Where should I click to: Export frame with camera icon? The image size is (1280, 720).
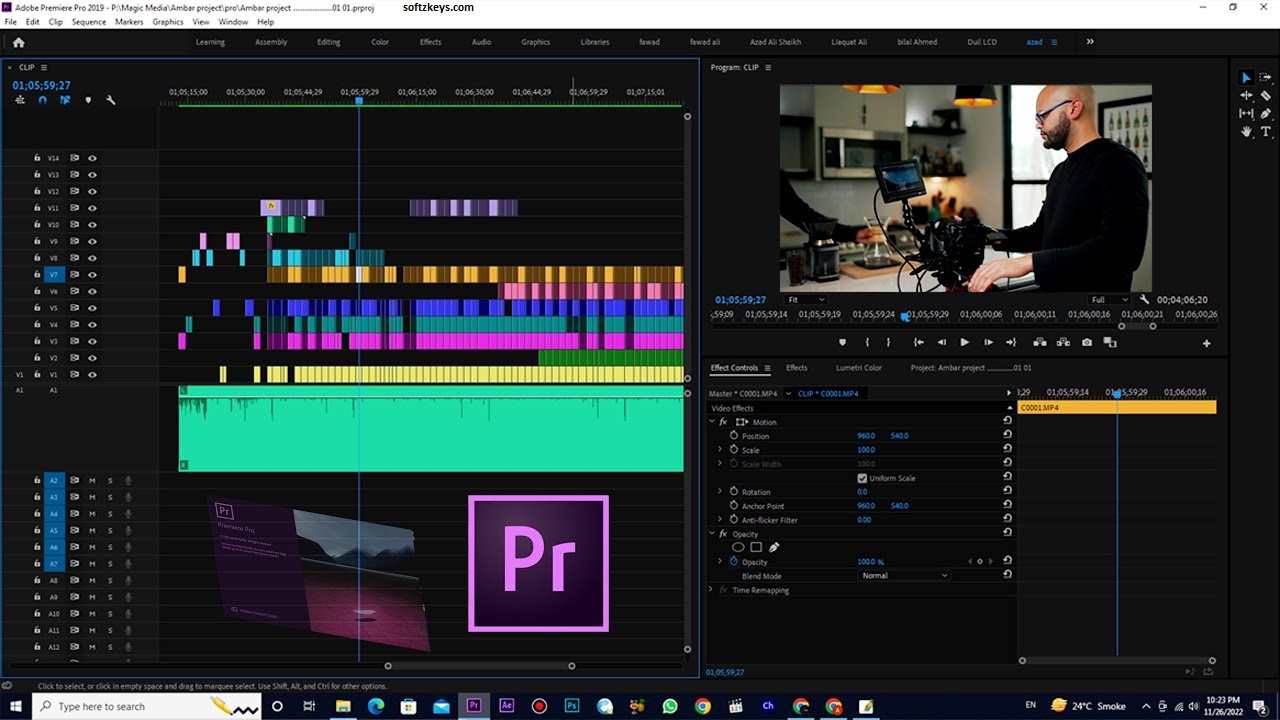click(x=1087, y=342)
